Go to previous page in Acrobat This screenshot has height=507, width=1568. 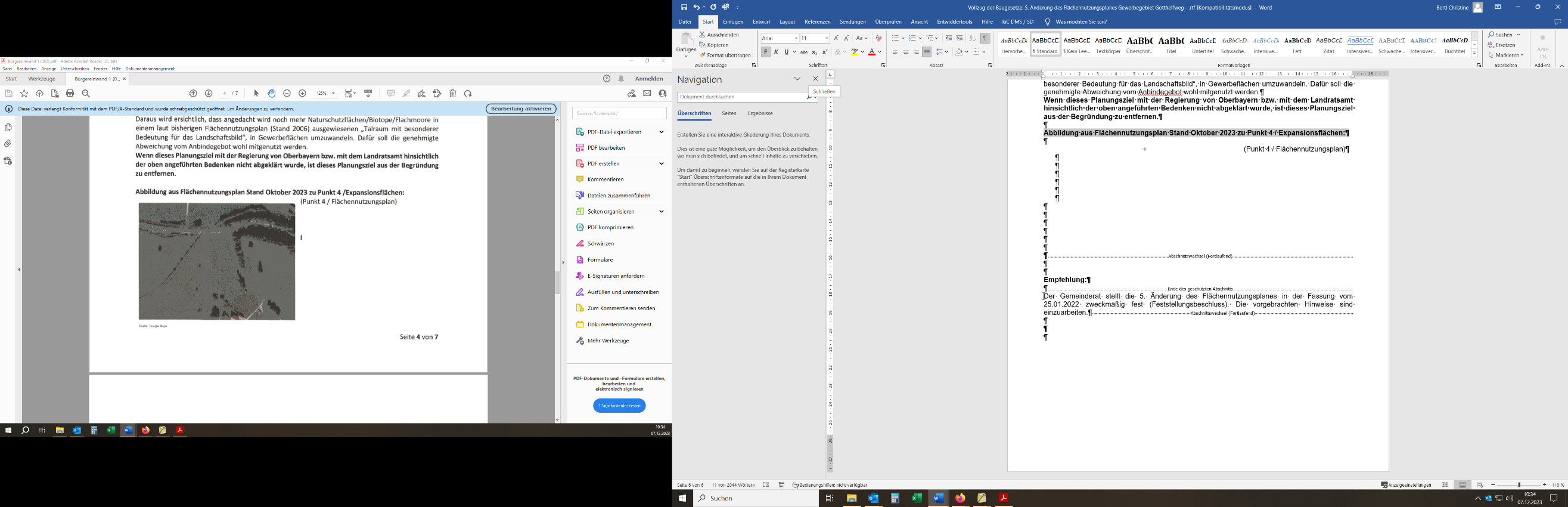pyautogui.click(x=194, y=93)
